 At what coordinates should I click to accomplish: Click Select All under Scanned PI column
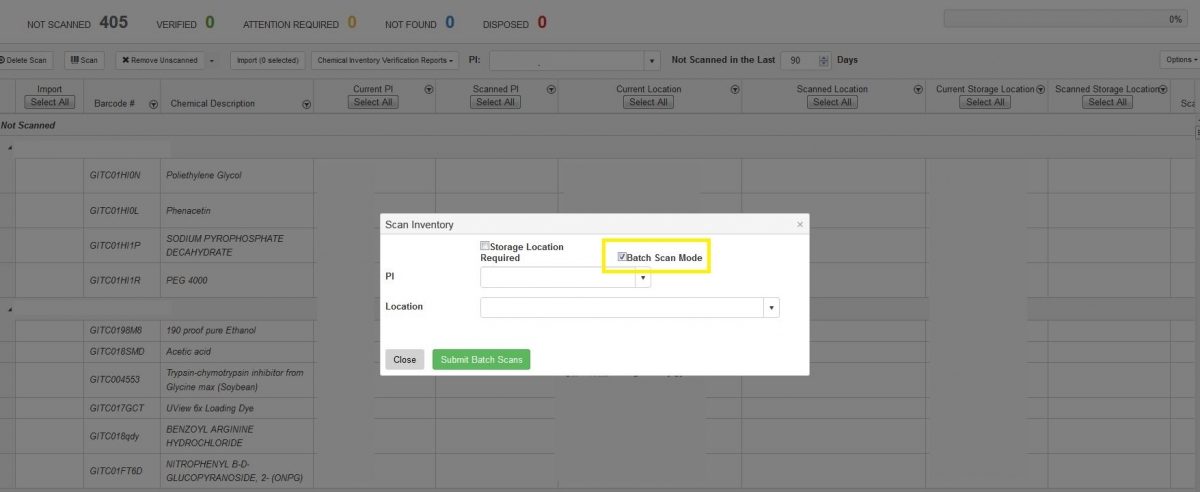tap(495, 102)
